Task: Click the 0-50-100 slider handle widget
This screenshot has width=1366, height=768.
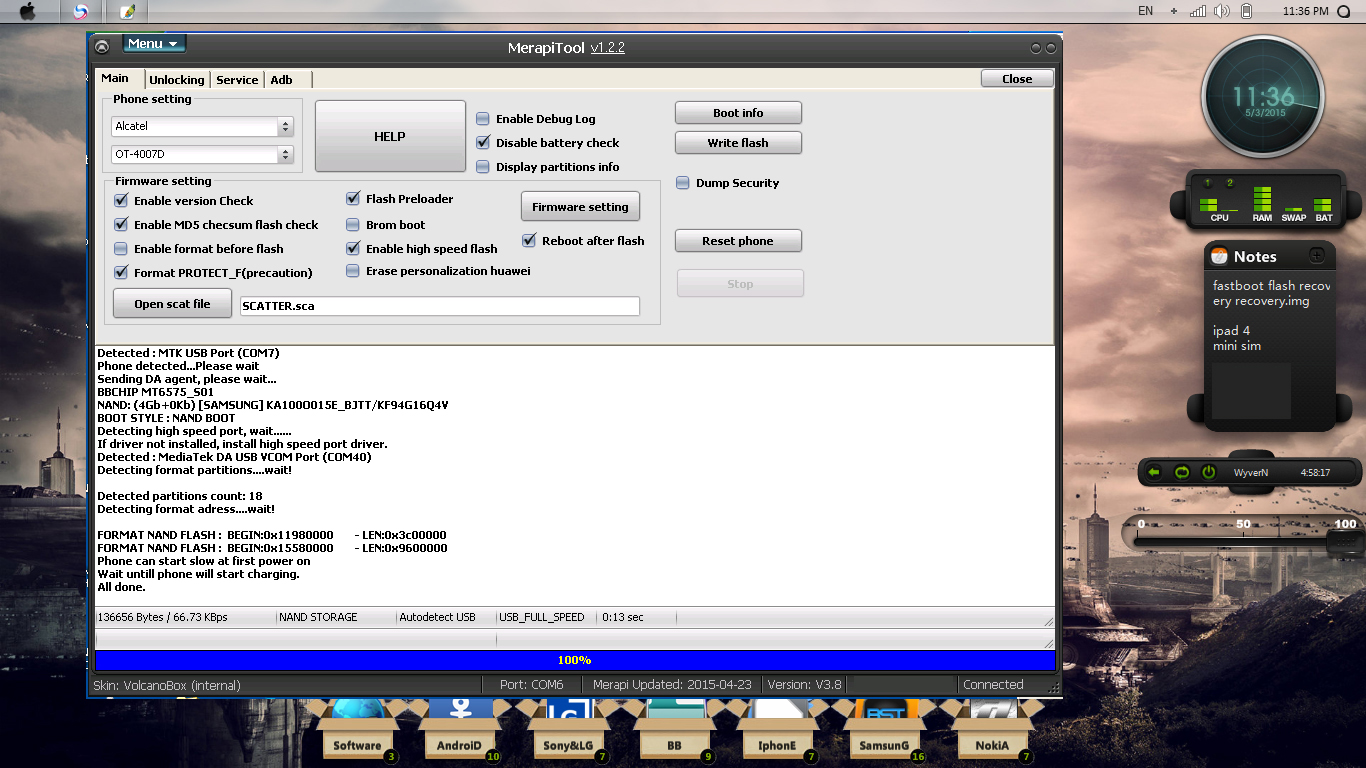Action: 1346,540
